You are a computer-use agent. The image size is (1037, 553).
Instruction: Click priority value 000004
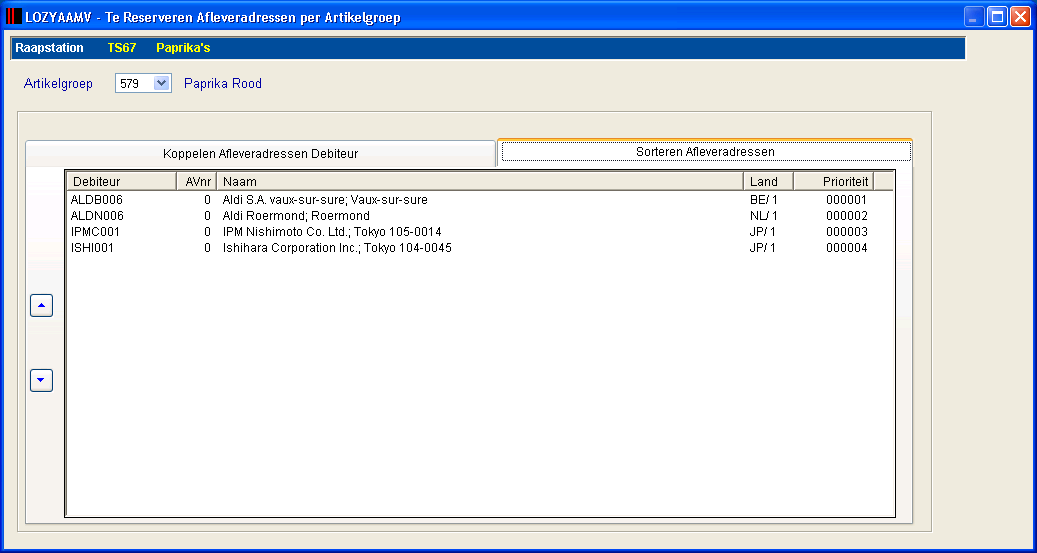pyautogui.click(x=847, y=248)
